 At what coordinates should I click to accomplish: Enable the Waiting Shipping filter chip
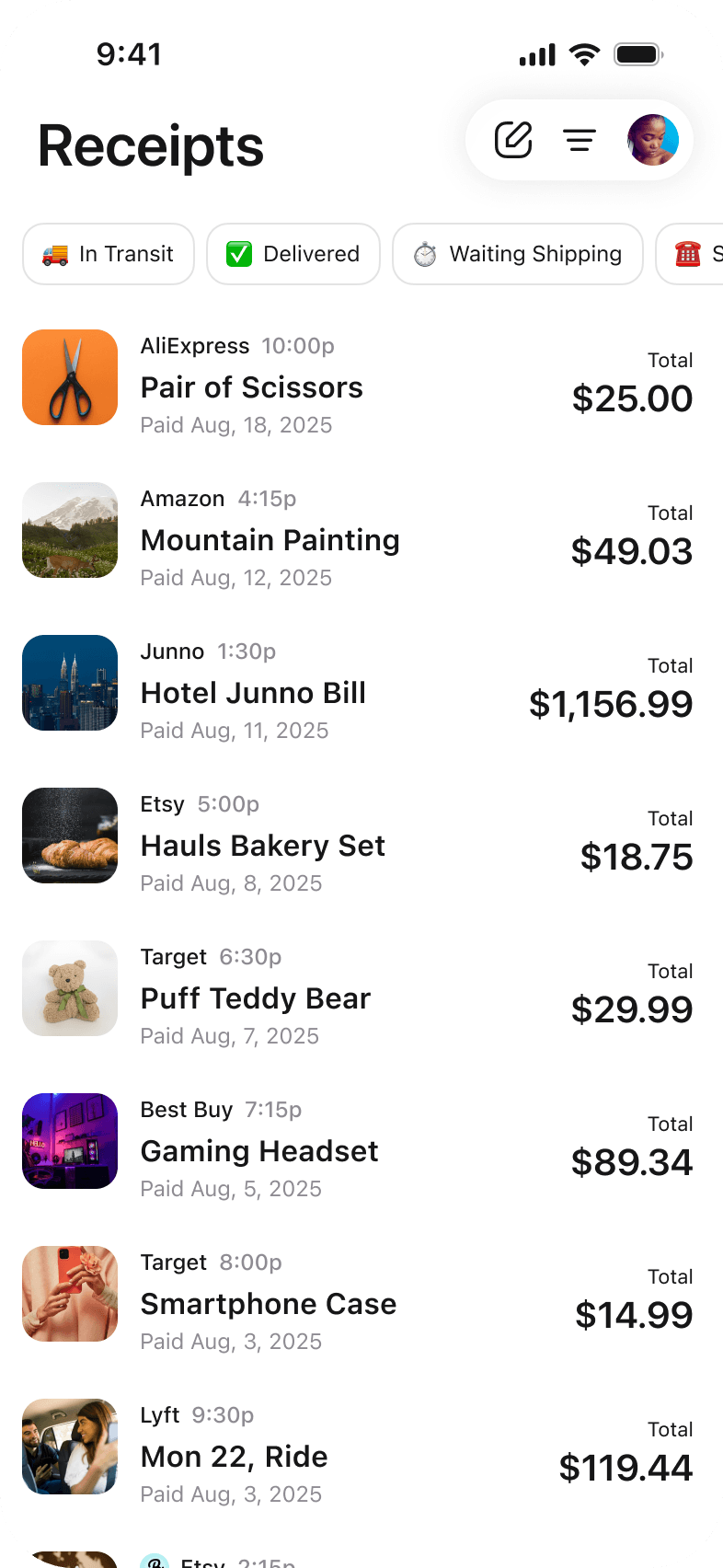(517, 254)
